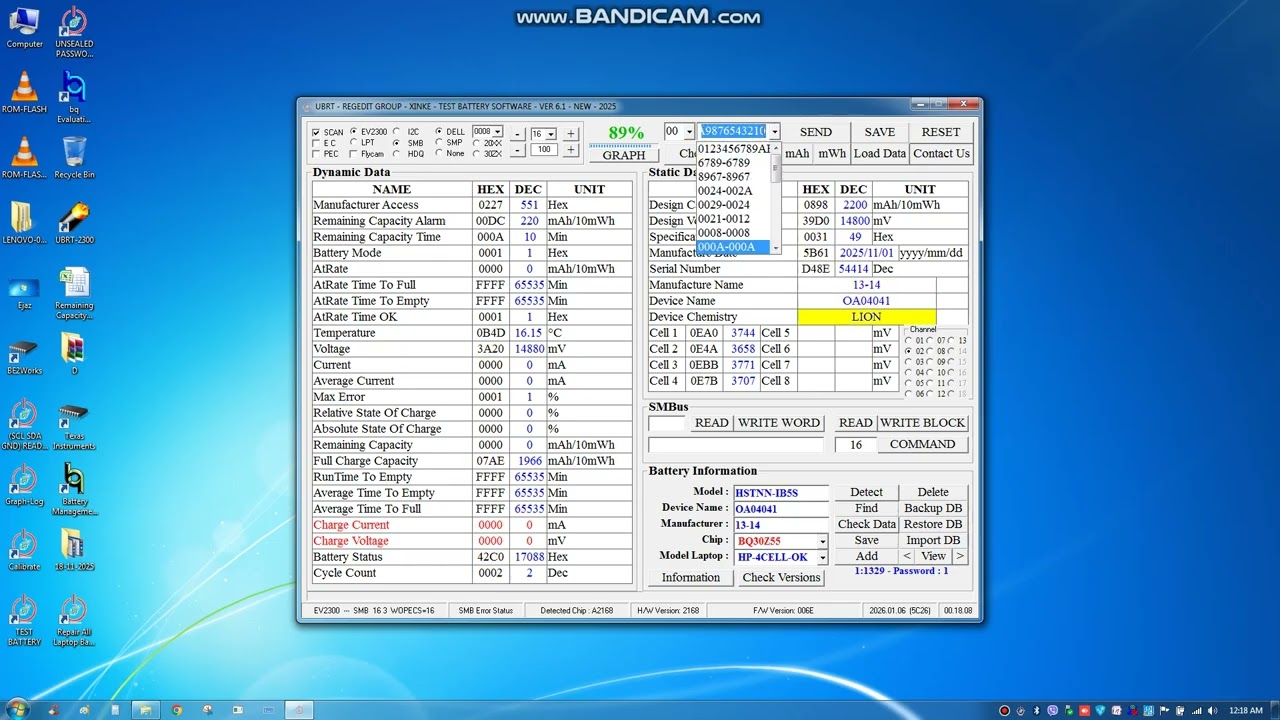
Task: Open Google Chrome from the taskbar
Action: [x=176, y=710]
